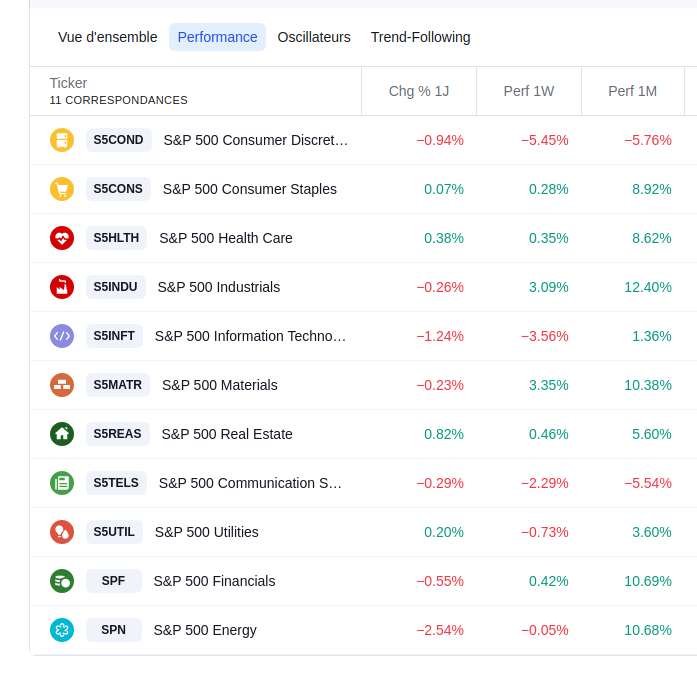Viewport: 697px width, 696px height.
Task: Switch to the Vue d'ensemble tab
Action: coord(108,37)
